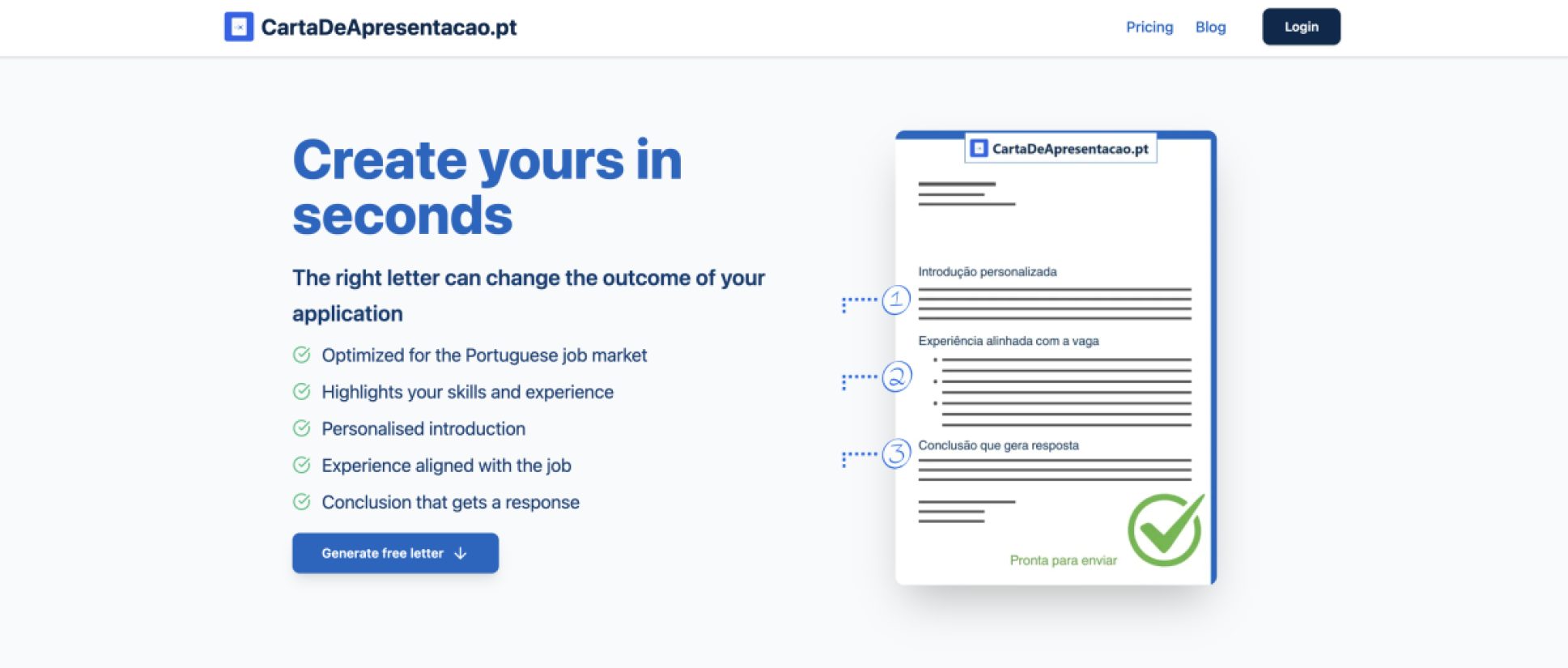Click 'Highlights your skills and experience' text
Screen dimensions: 1568x668
468,392
